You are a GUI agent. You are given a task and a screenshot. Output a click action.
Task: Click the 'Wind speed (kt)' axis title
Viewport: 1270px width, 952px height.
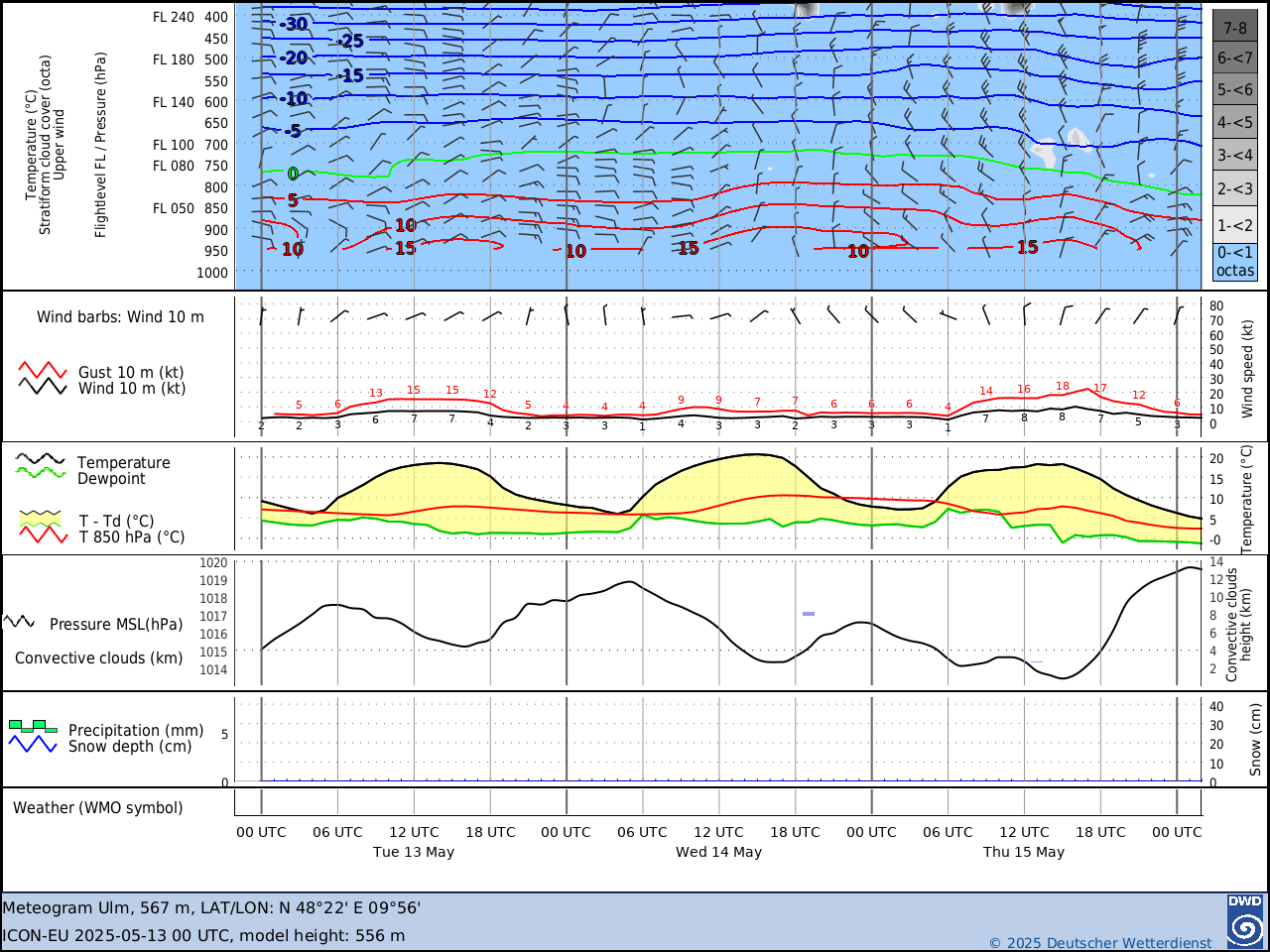point(1247,368)
